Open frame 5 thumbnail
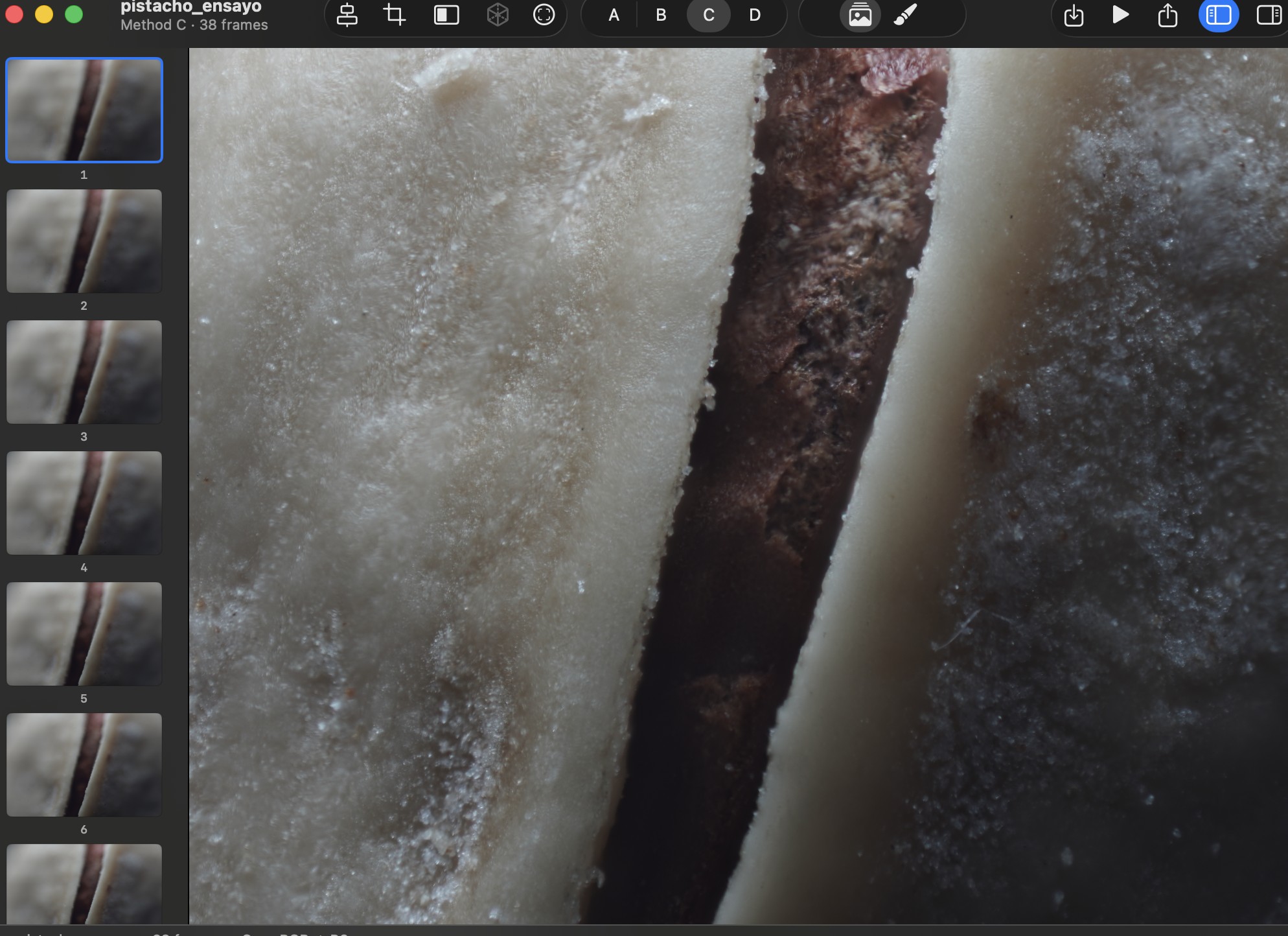1288x936 pixels. point(84,634)
